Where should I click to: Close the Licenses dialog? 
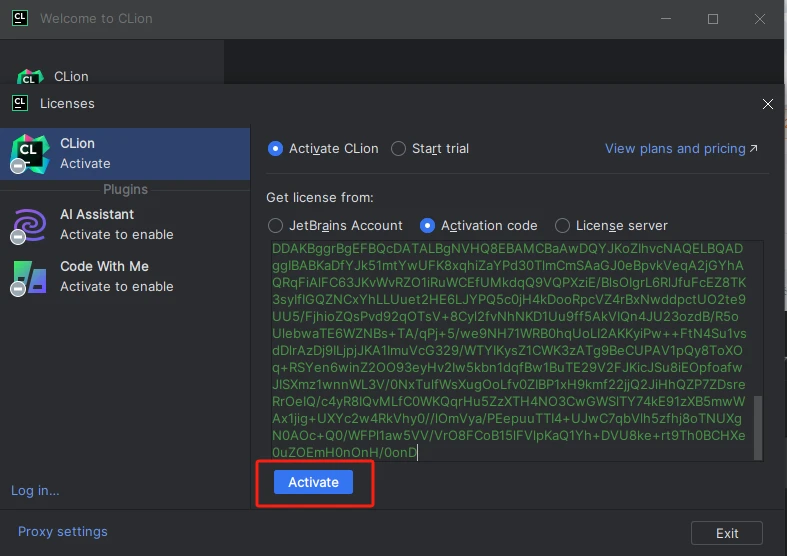coord(768,103)
